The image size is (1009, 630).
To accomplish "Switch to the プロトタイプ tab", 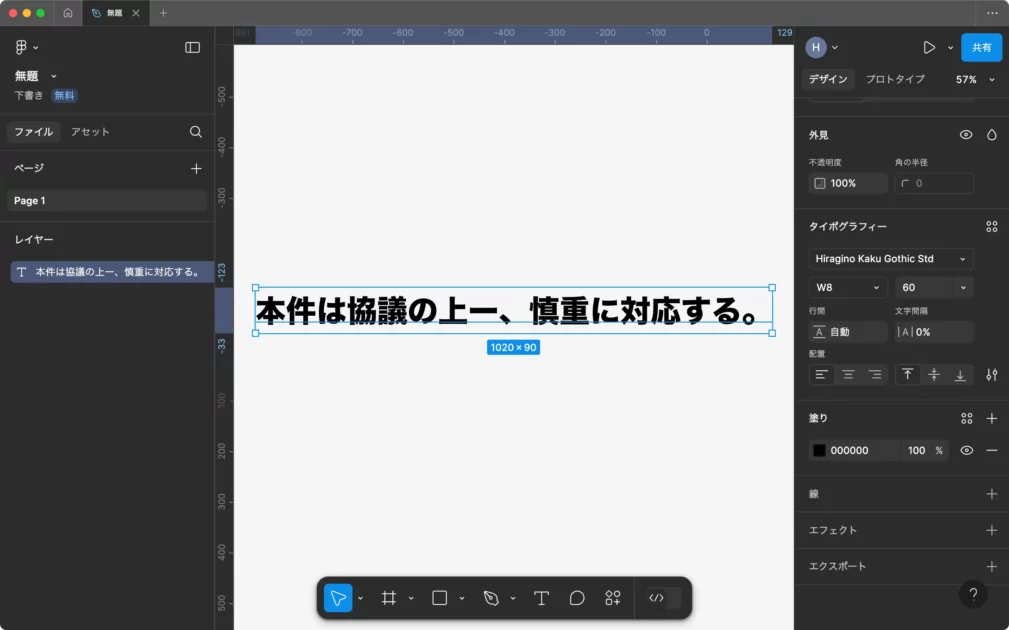I will [895, 80].
